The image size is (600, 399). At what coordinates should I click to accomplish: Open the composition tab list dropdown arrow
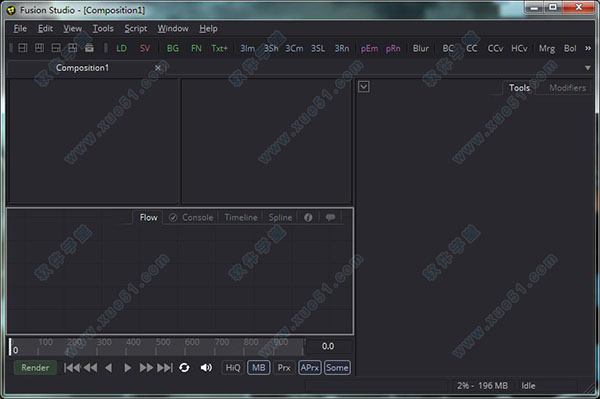pyautogui.click(x=587, y=68)
